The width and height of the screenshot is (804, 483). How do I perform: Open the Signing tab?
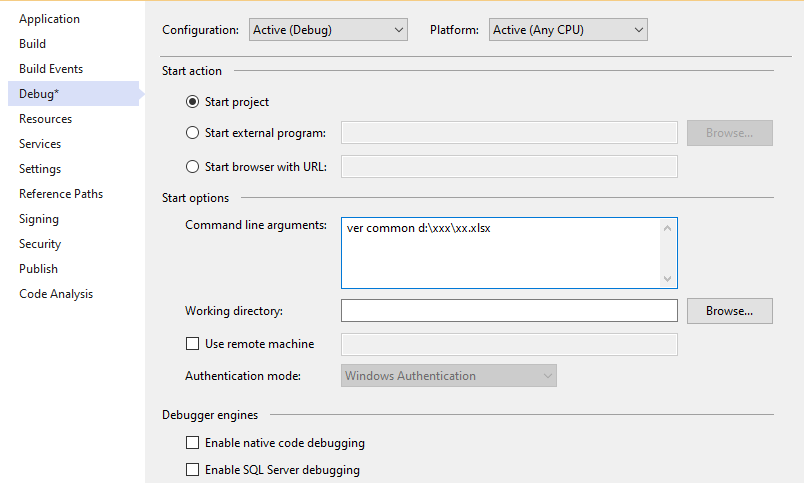tap(38, 219)
